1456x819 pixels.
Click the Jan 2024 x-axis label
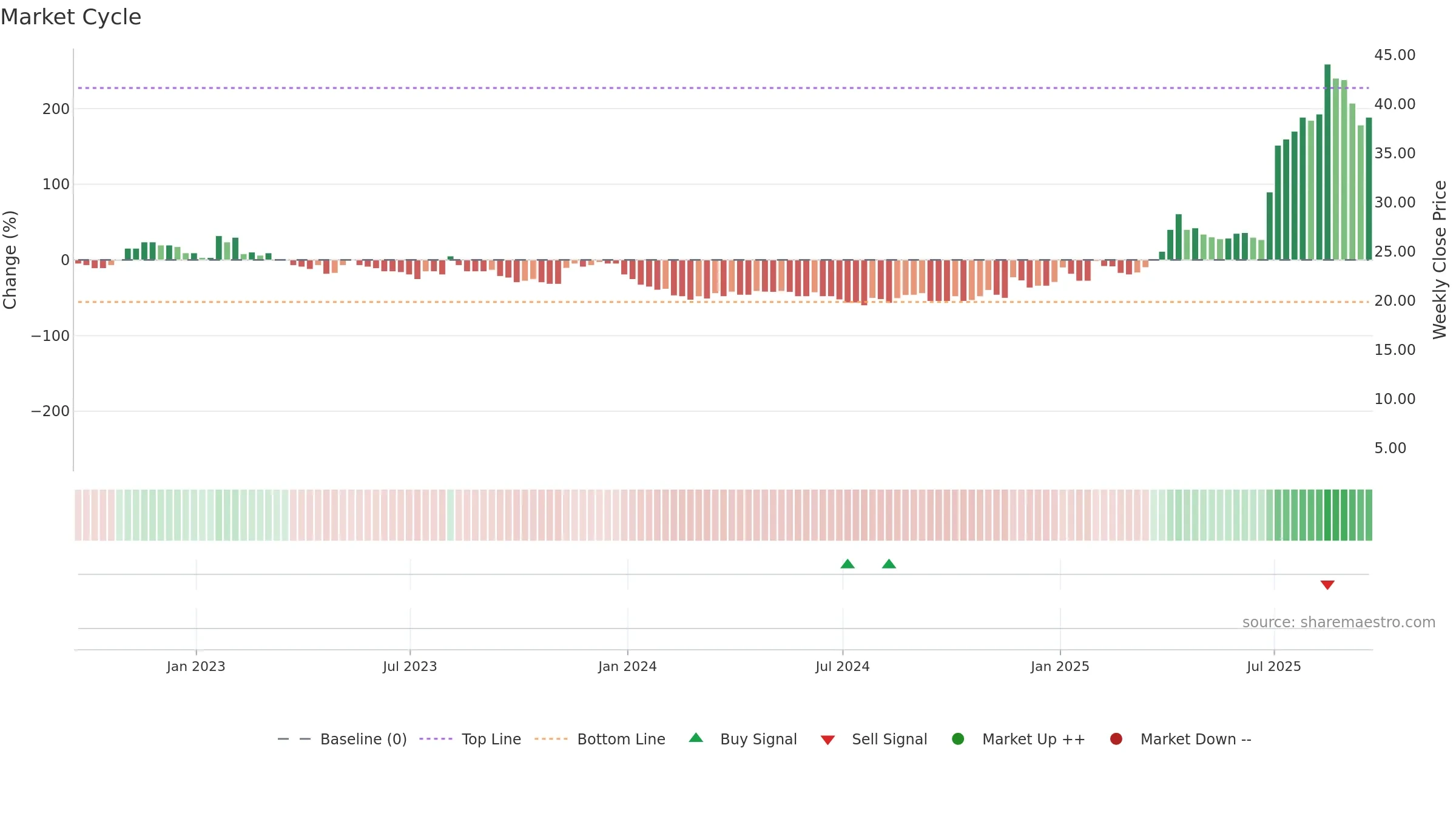tap(627, 667)
